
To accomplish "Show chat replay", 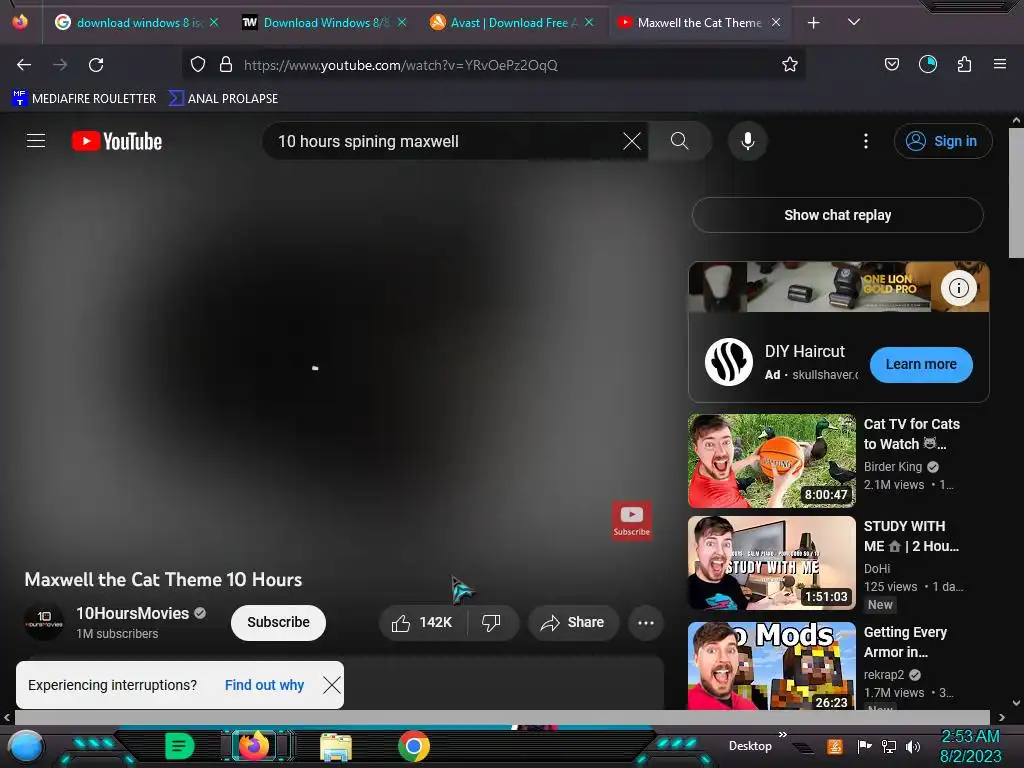I will point(837,215).
